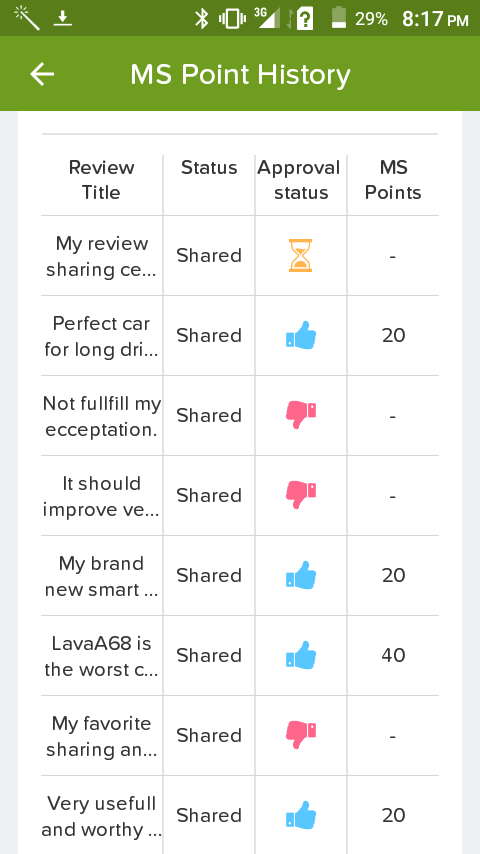Click thumbs-up icon for Very usefull review

coord(301,815)
